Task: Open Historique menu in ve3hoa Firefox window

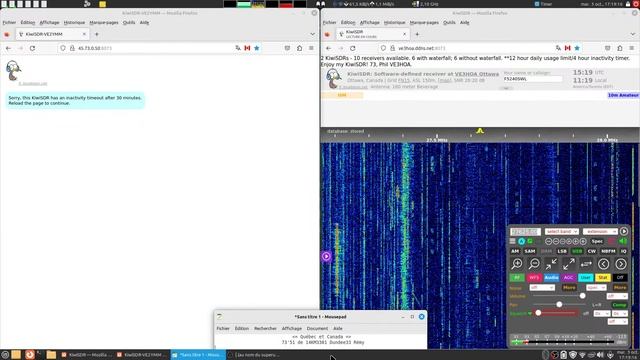Action: click(394, 22)
